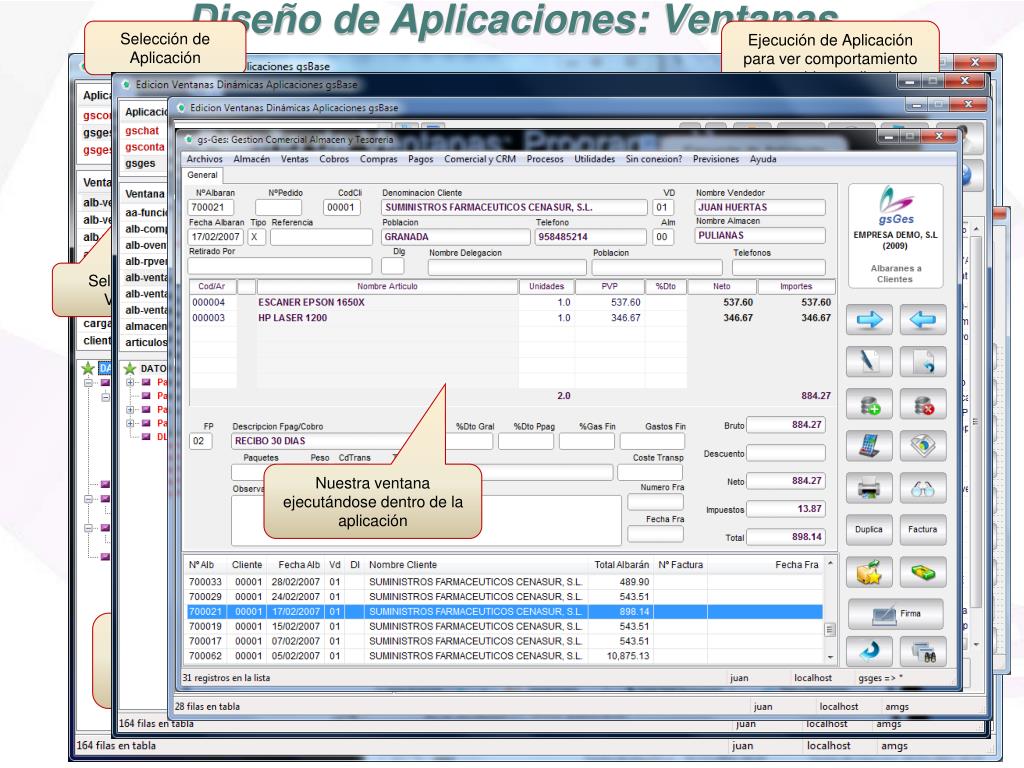Screen dimensions: 1024x768
Task: Select the General tab
Action: (x=202, y=175)
